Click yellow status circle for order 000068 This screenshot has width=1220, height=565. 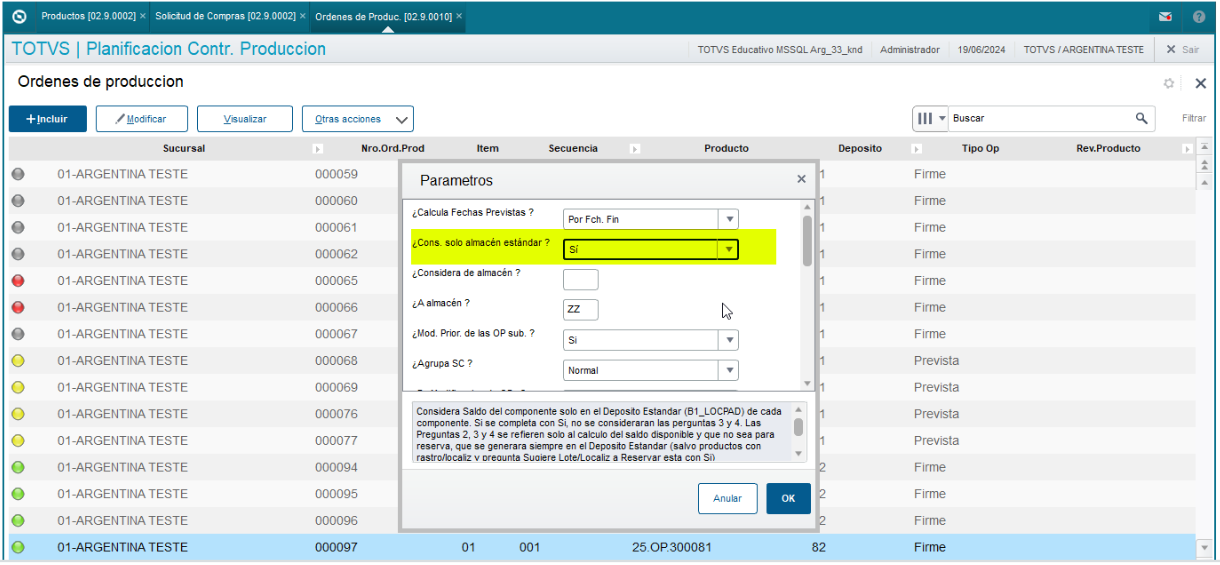click(x=18, y=361)
